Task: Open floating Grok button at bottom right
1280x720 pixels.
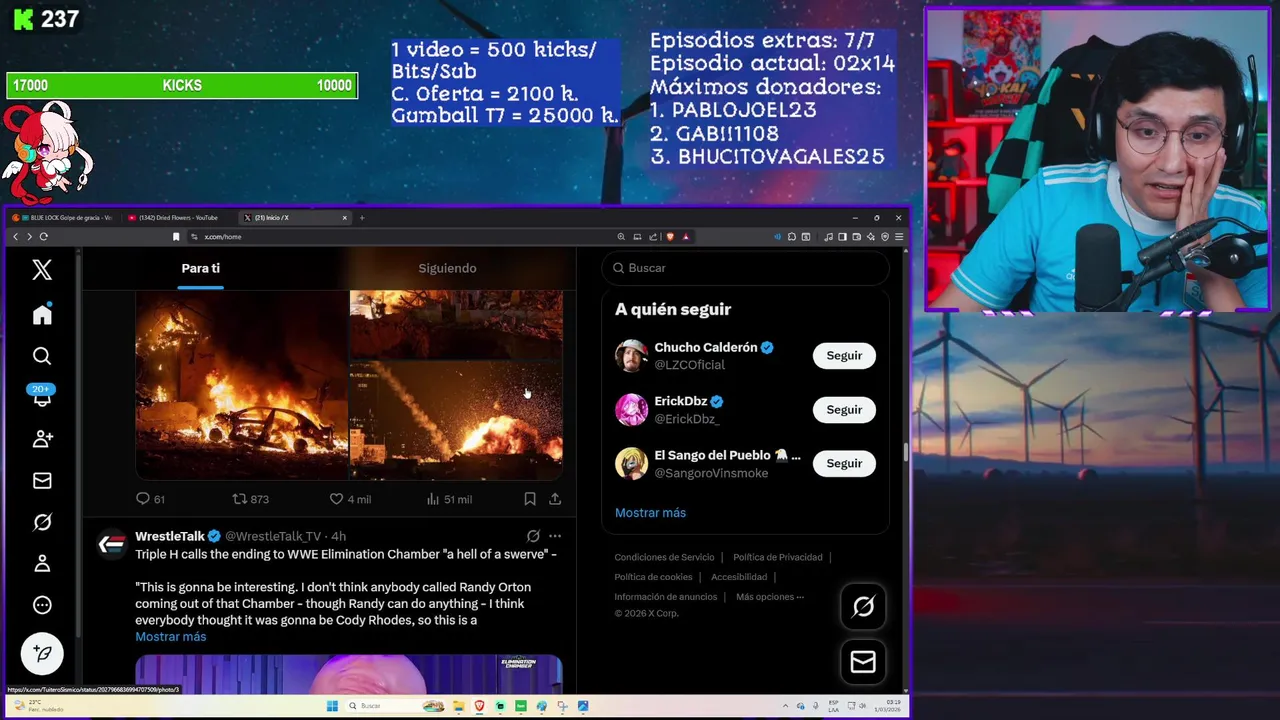Action: click(863, 606)
